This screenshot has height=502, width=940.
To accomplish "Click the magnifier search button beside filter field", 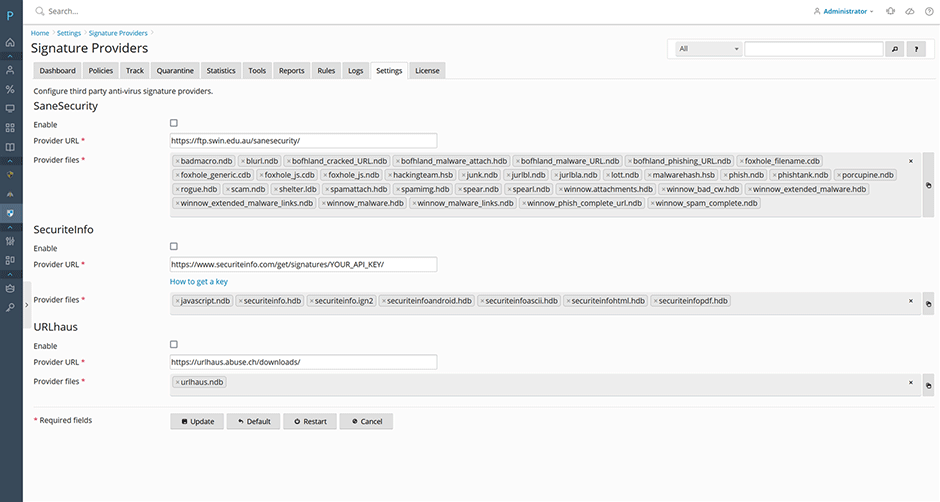I will point(894,49).
